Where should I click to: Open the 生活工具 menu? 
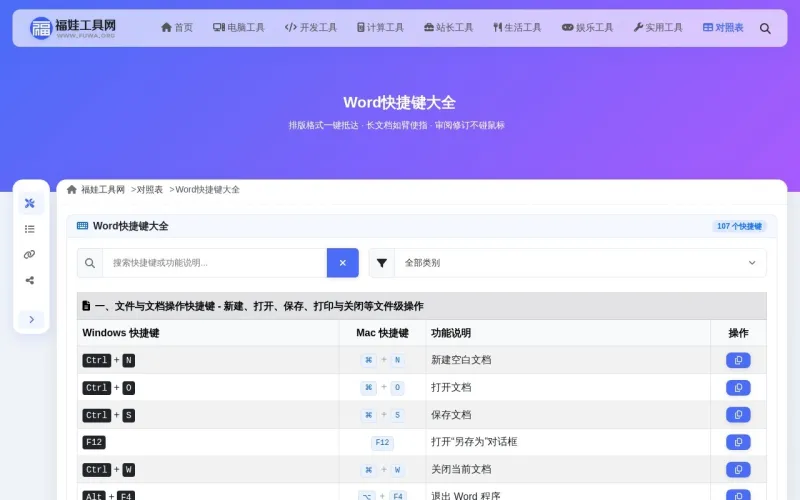click(517, 28)
